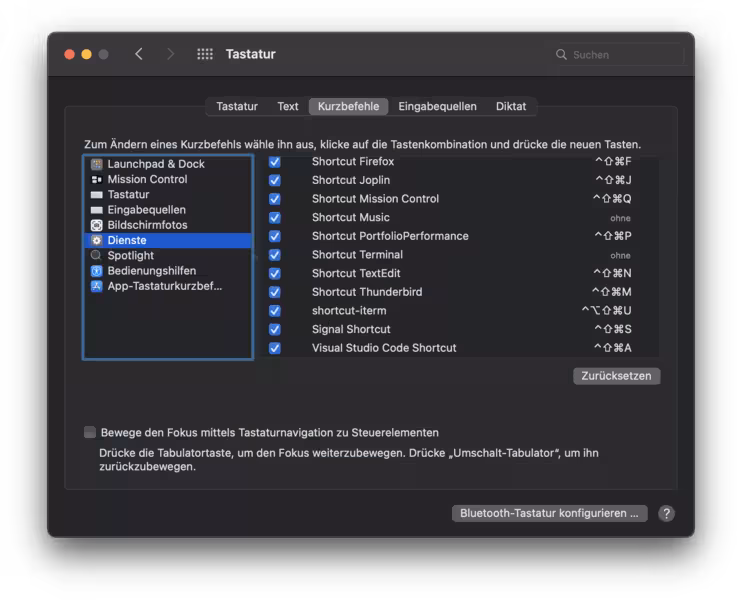Enable keyboard navigation focus checkbox

(90, 433)
